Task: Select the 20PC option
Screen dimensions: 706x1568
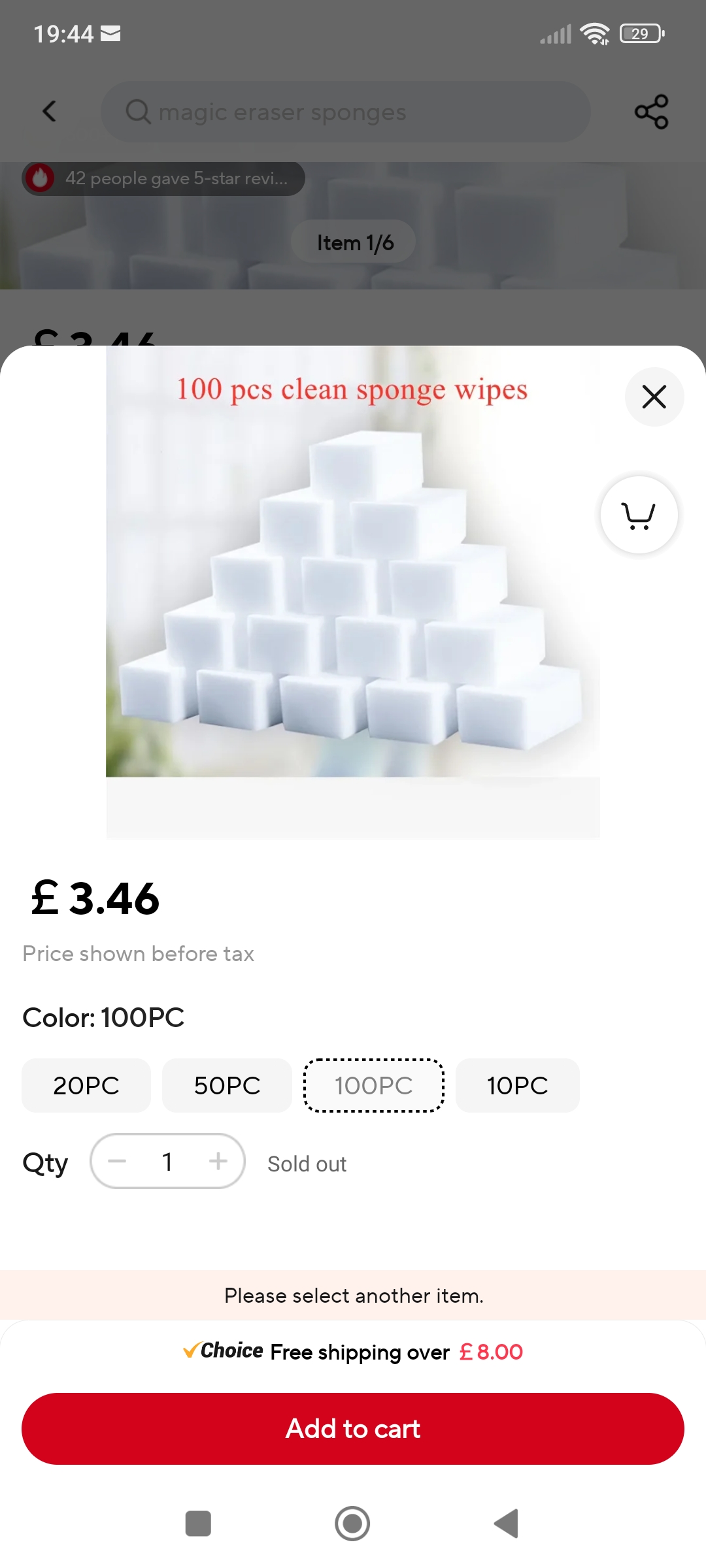Action: point(86,1085)
